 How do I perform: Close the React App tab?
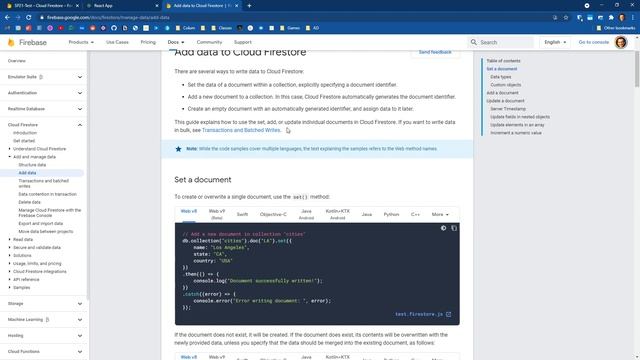(x=157, y=6)
